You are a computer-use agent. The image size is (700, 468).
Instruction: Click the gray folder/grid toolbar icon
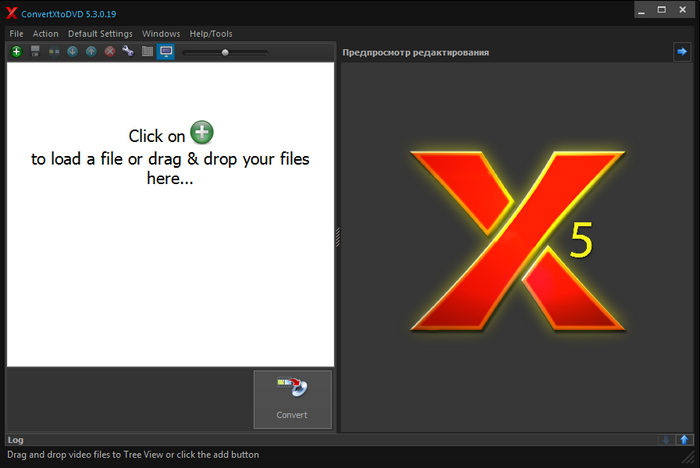(x=147, y=51)
